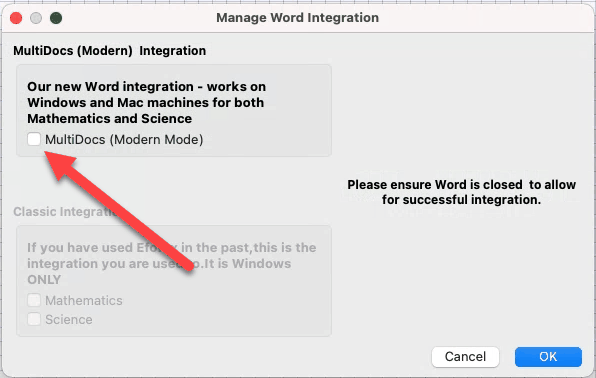Click the 'MultiDocs (Modern) Integration' heading
Image resolution: width=596 pixels, height=378 pixels.
(109, 51)
